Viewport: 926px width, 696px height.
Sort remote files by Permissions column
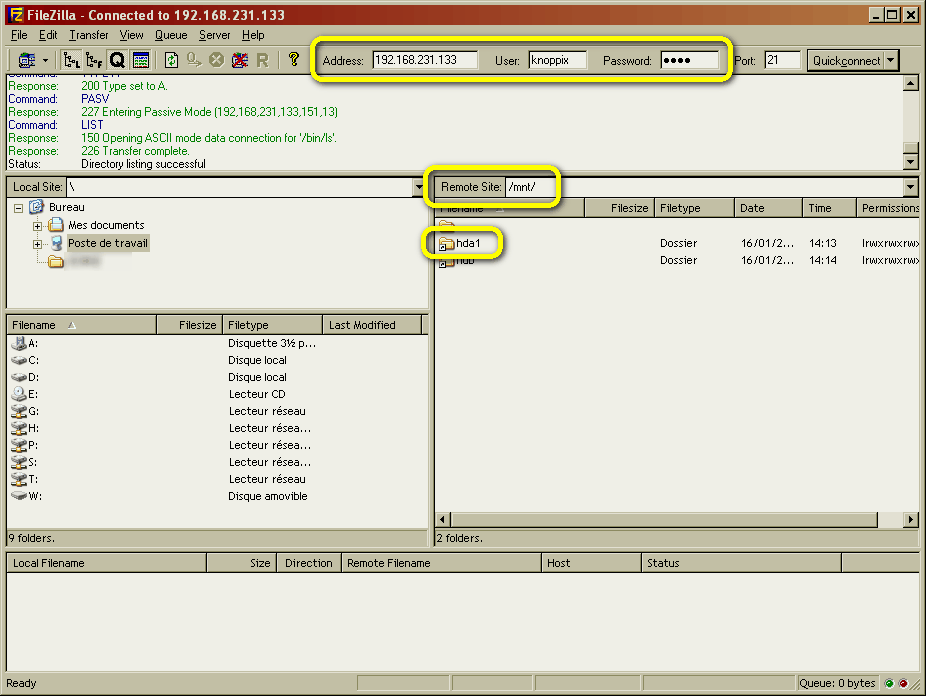(x=889, y=208)
